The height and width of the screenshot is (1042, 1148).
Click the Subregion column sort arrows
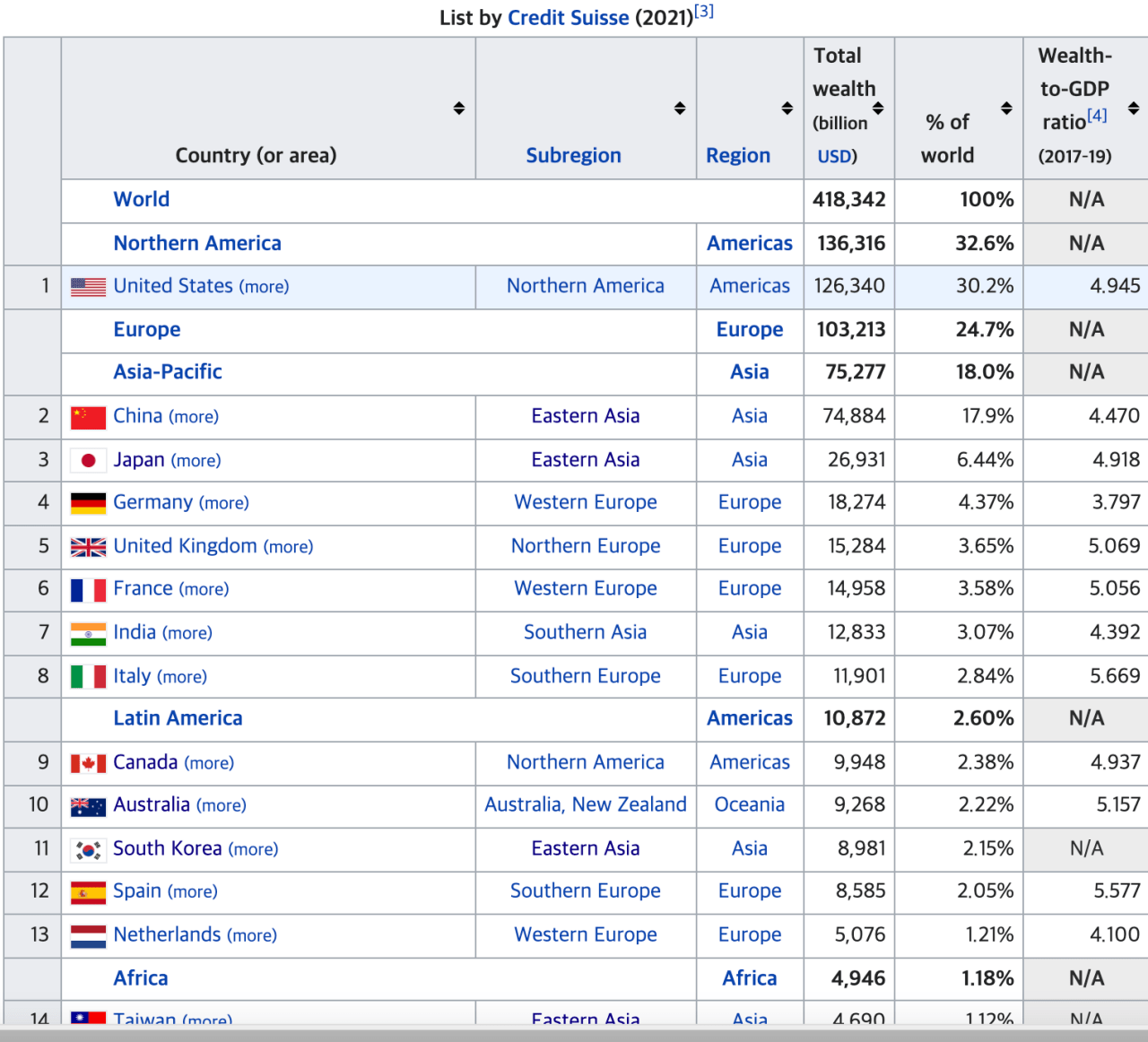[680, 109]
